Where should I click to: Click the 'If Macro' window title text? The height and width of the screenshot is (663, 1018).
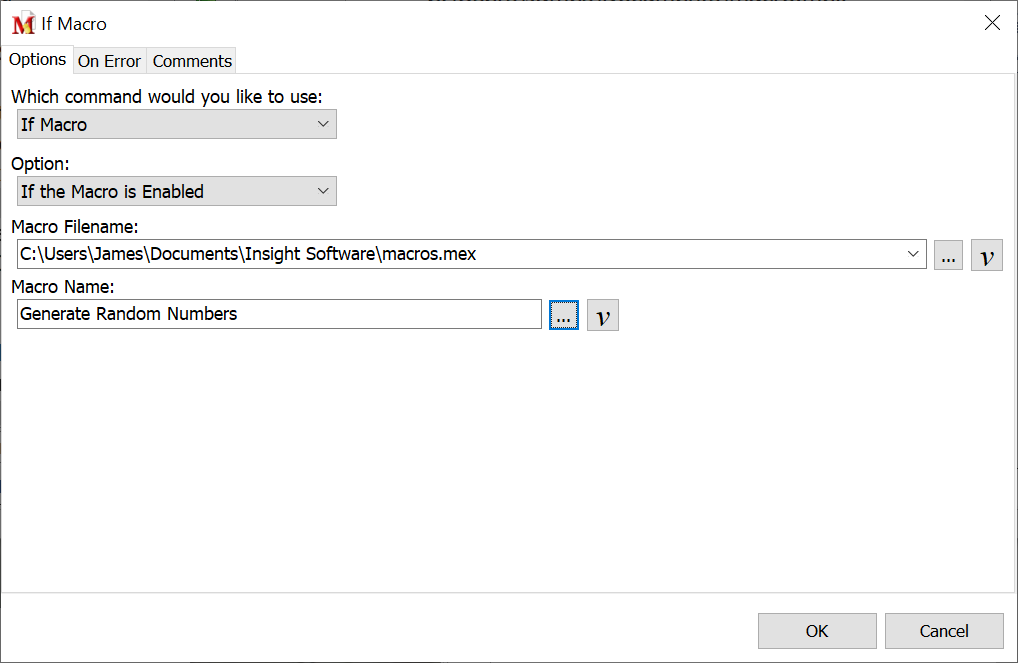coord(74,24)
